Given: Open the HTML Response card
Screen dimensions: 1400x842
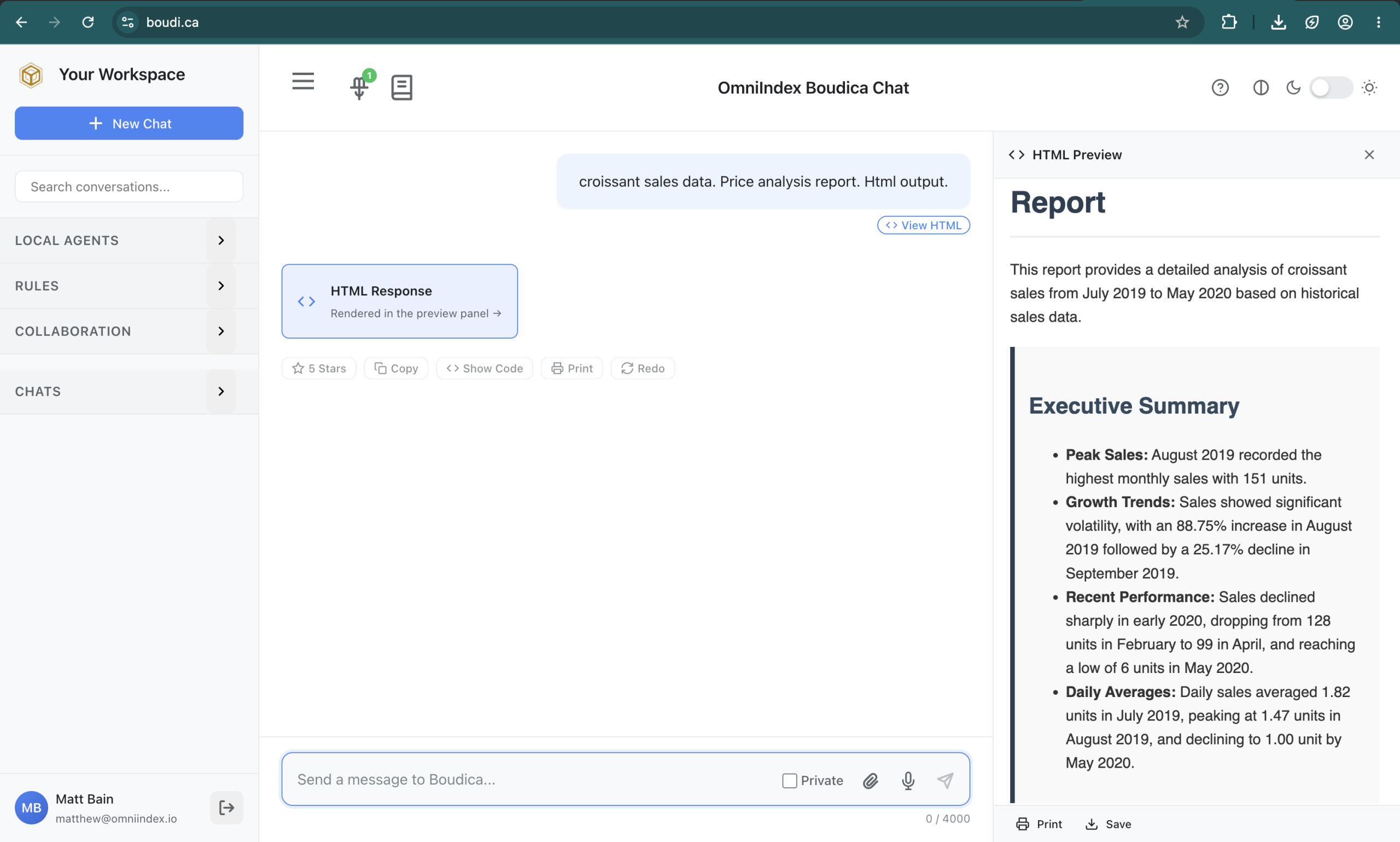Looking at the screenshot, I should pyautogui.click(x=400, y=301).
